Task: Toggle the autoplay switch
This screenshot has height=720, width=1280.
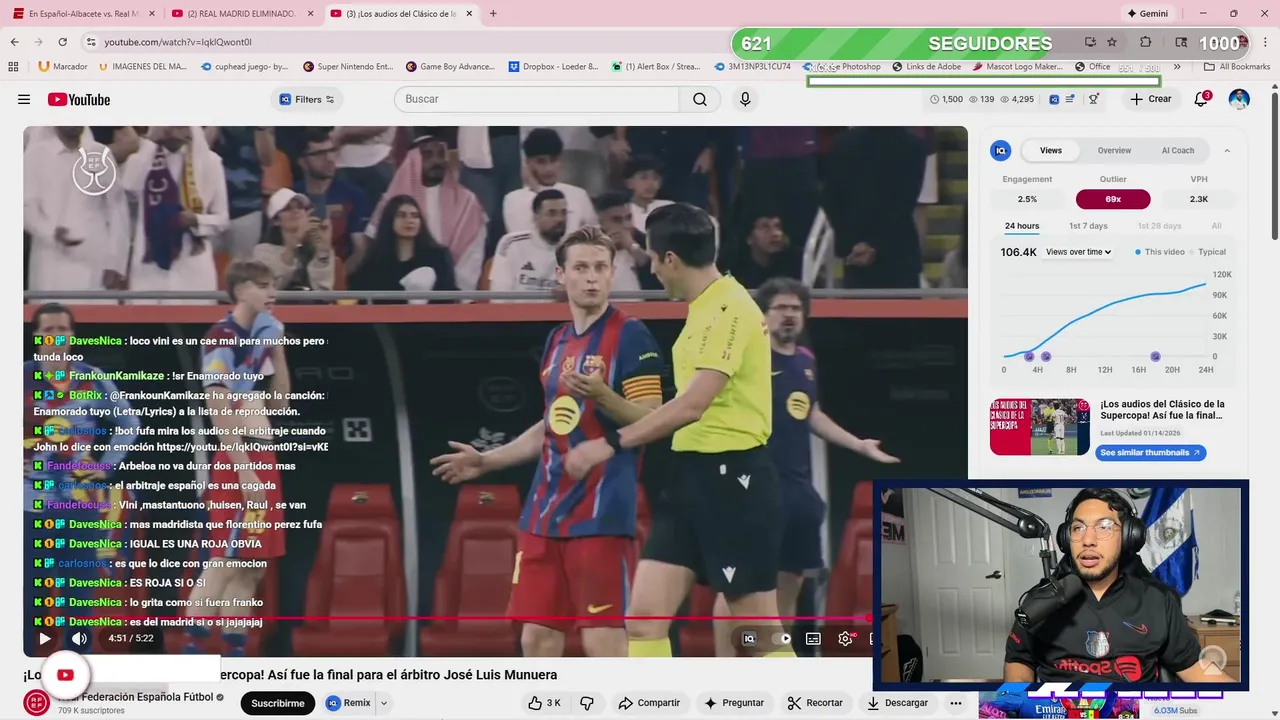Action: pos(781,638)
